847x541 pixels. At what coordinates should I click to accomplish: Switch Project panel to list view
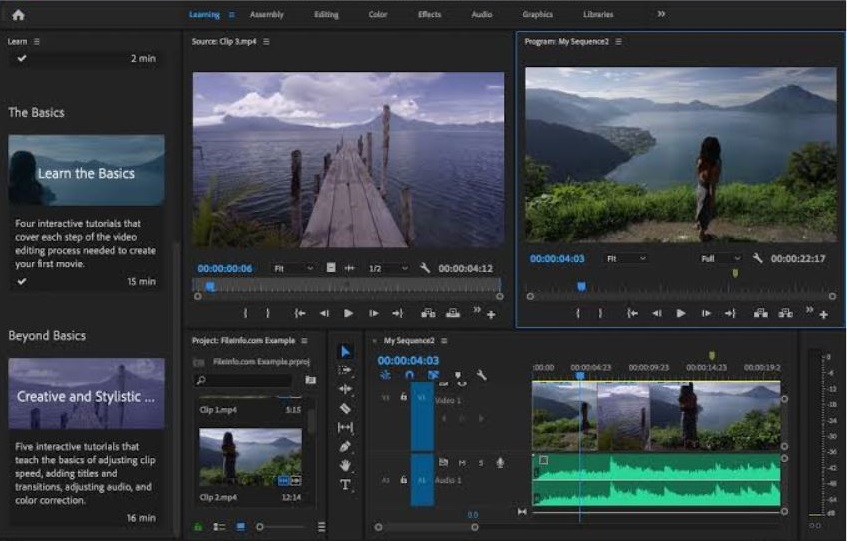[x=219, y=527]
